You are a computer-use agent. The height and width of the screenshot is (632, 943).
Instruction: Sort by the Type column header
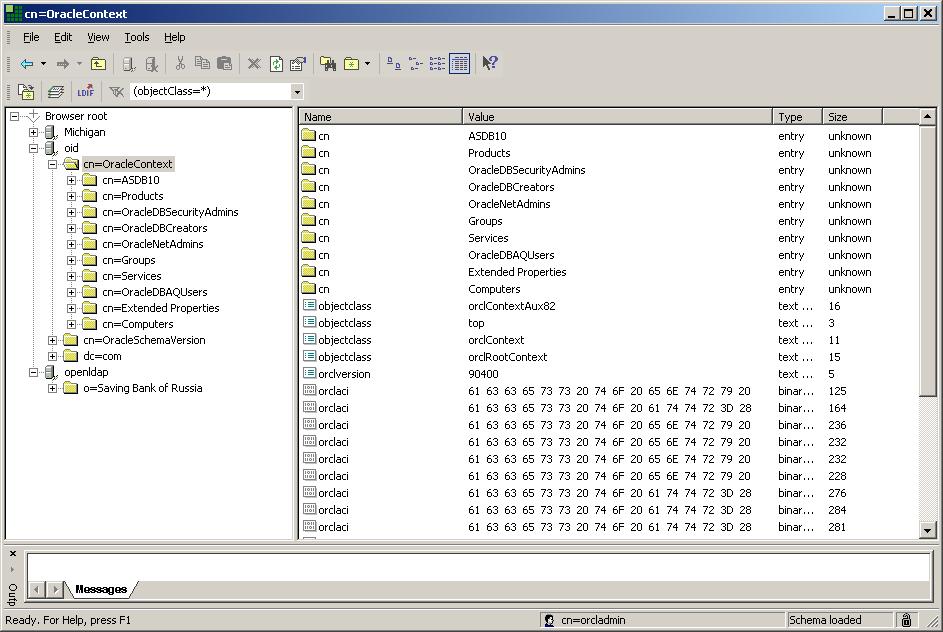click(x=797, y=117)
